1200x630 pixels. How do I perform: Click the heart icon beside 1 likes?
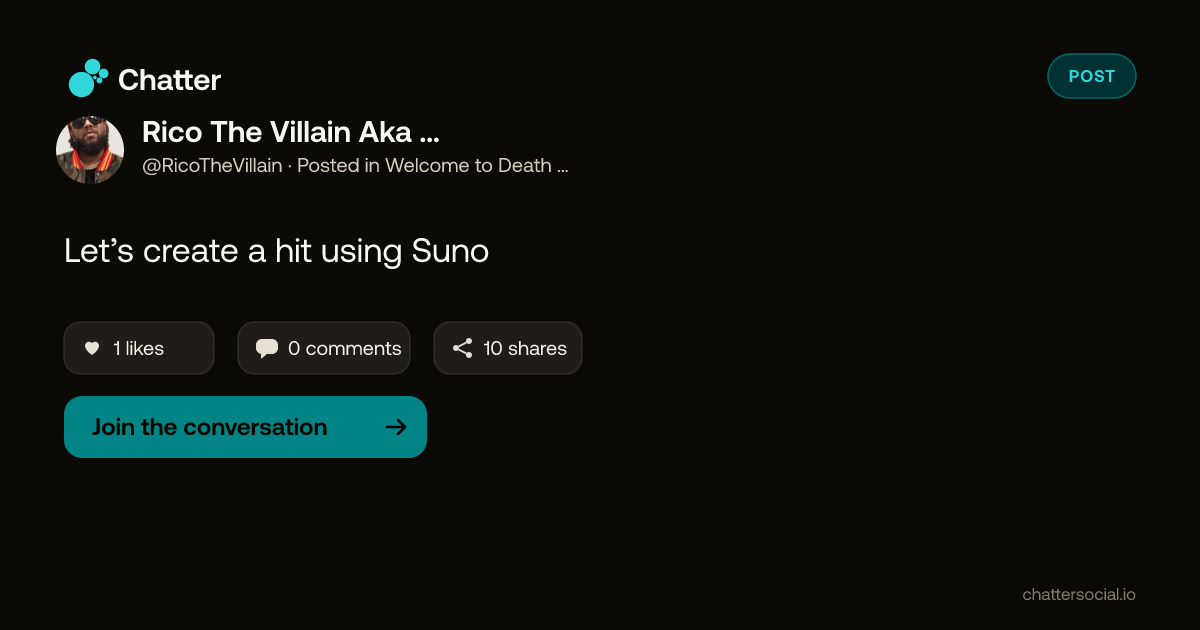click(92, 348)
